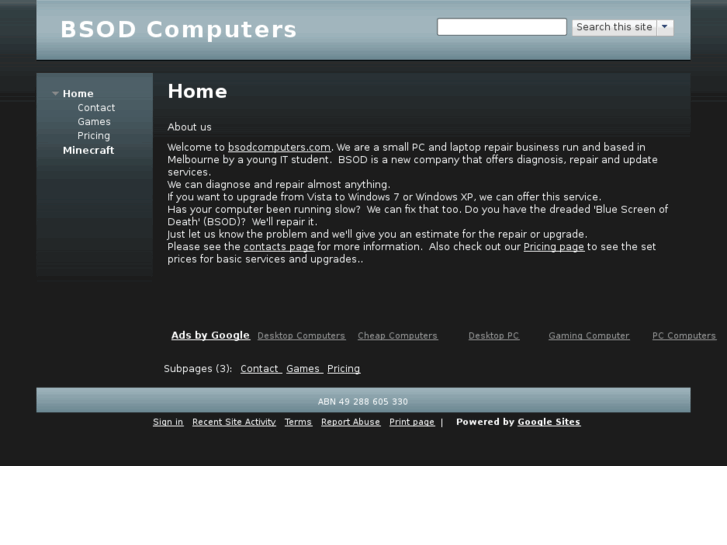Open Home in the sidebar navigation
The width and height of the screenshot is (727, 545).
coord(78,94)
